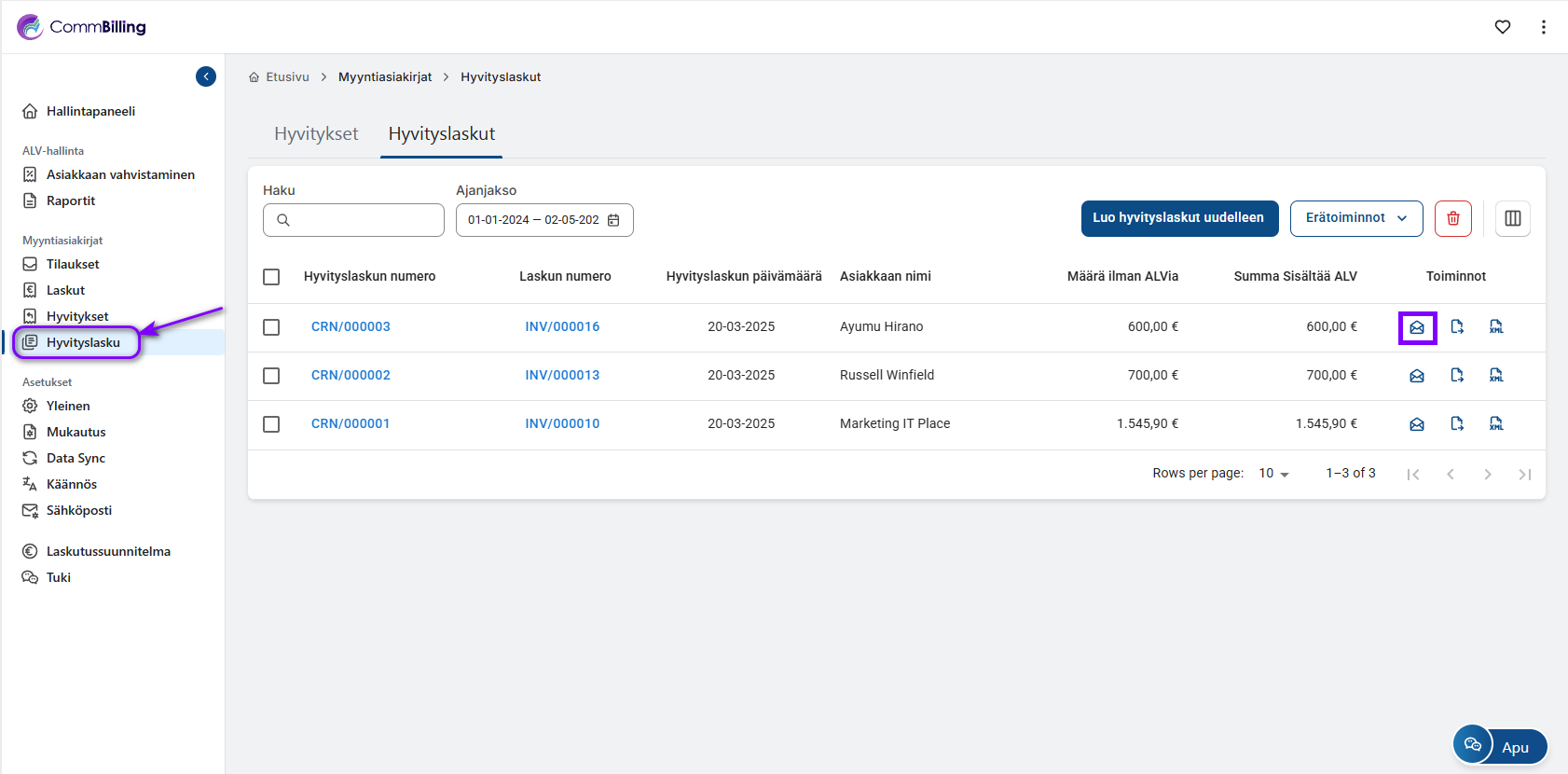The width and height of the screenshot is (1568, 774).
Task: Tick the checkbox for Russell Winfield row
Action: coord(271,376)
